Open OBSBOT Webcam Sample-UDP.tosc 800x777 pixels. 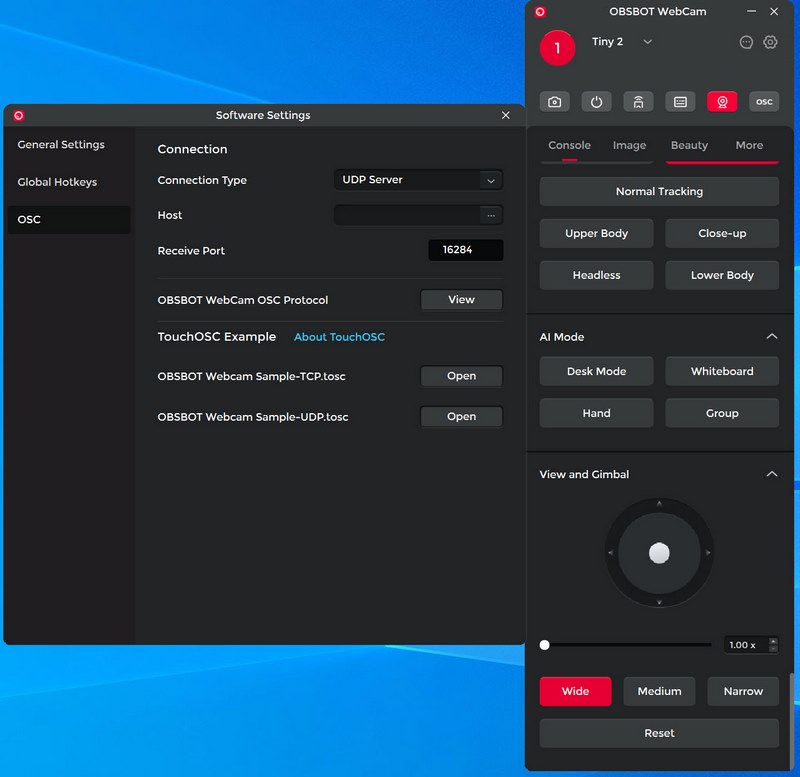[x=461, y=417]
